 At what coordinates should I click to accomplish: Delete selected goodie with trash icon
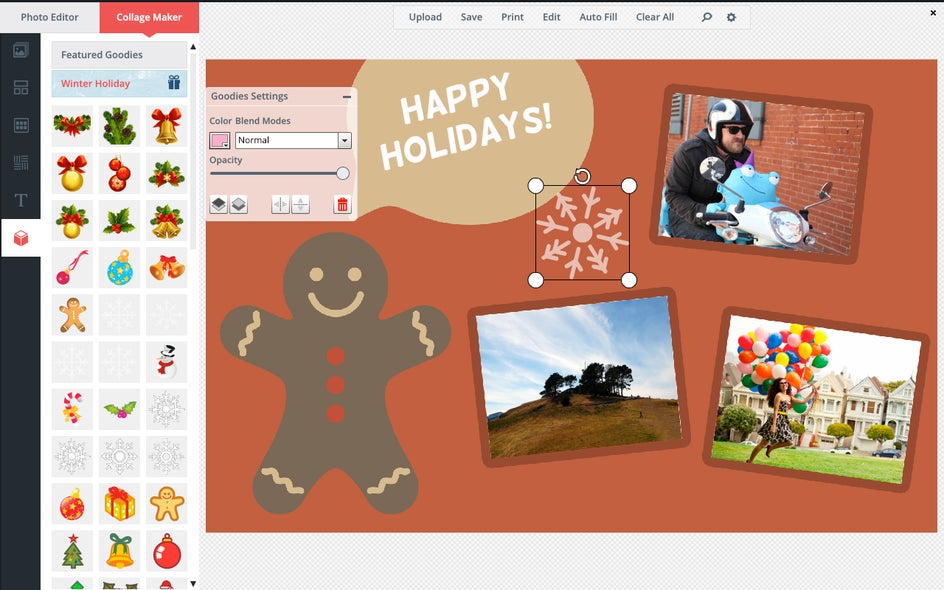point(342,205)
